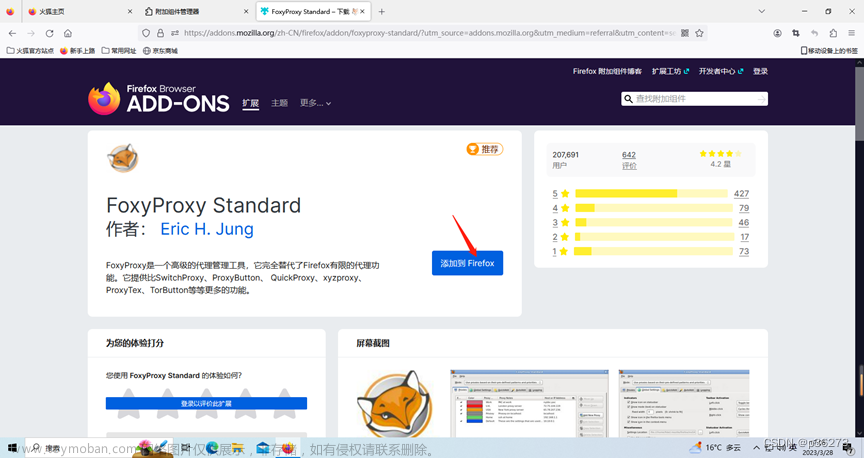
Task: Close the 火狐主页 browser tab
Action: pos(130,12)
